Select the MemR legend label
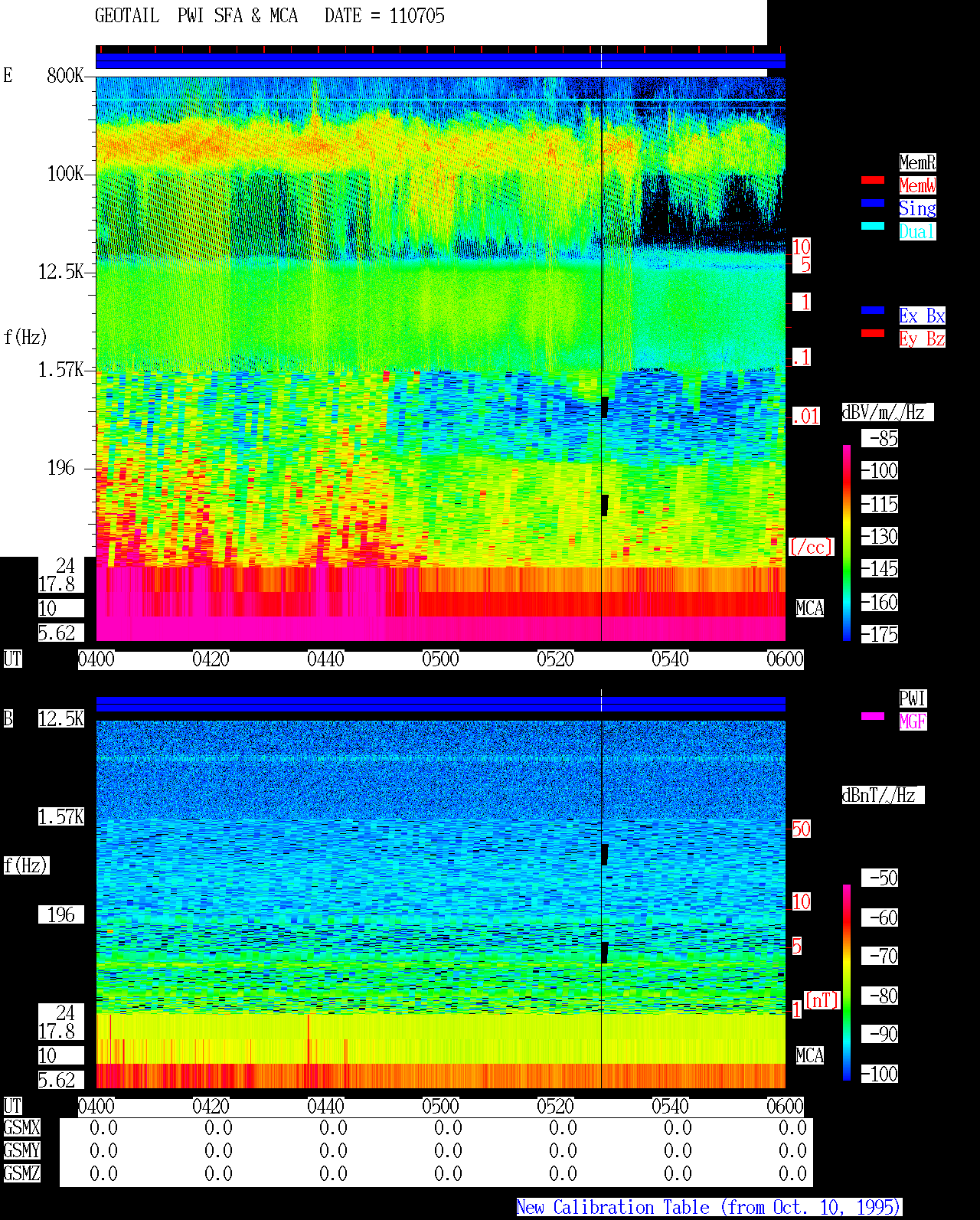Viewport: 980px width, 1220px height. [917, 162]
